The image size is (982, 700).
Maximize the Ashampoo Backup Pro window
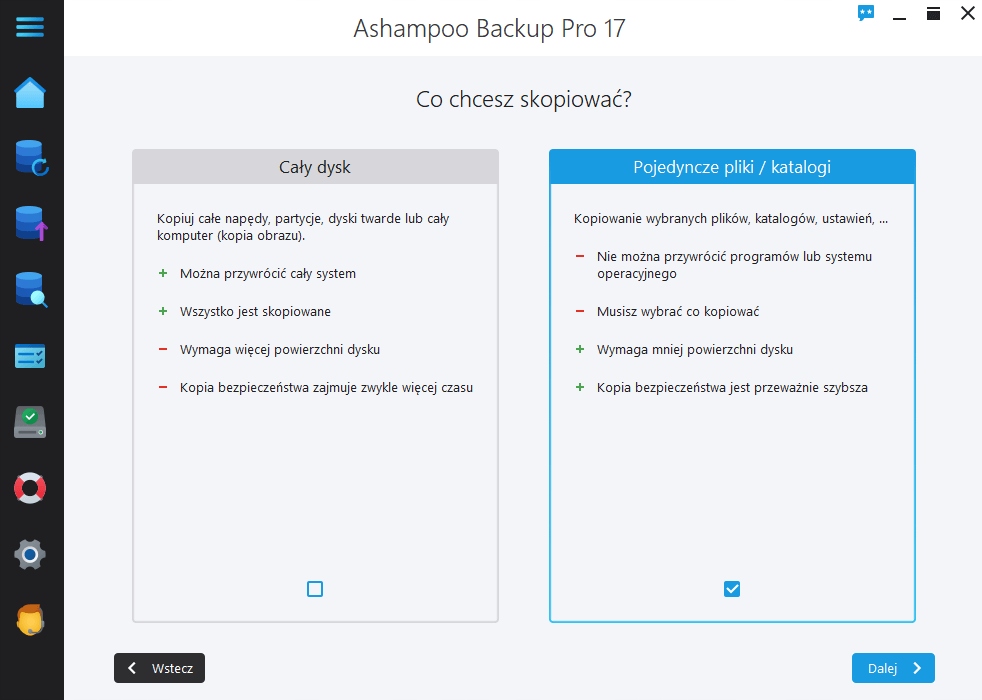coord(933,13)
